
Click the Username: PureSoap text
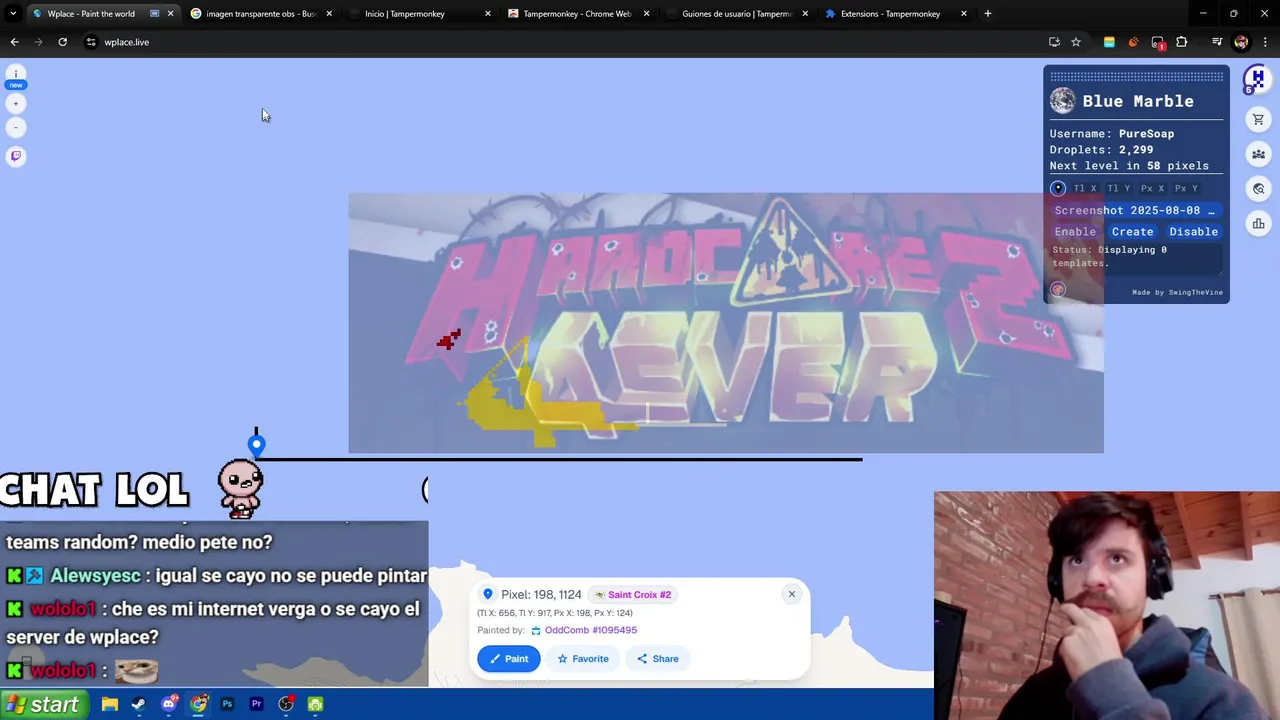coord(1111,134)
